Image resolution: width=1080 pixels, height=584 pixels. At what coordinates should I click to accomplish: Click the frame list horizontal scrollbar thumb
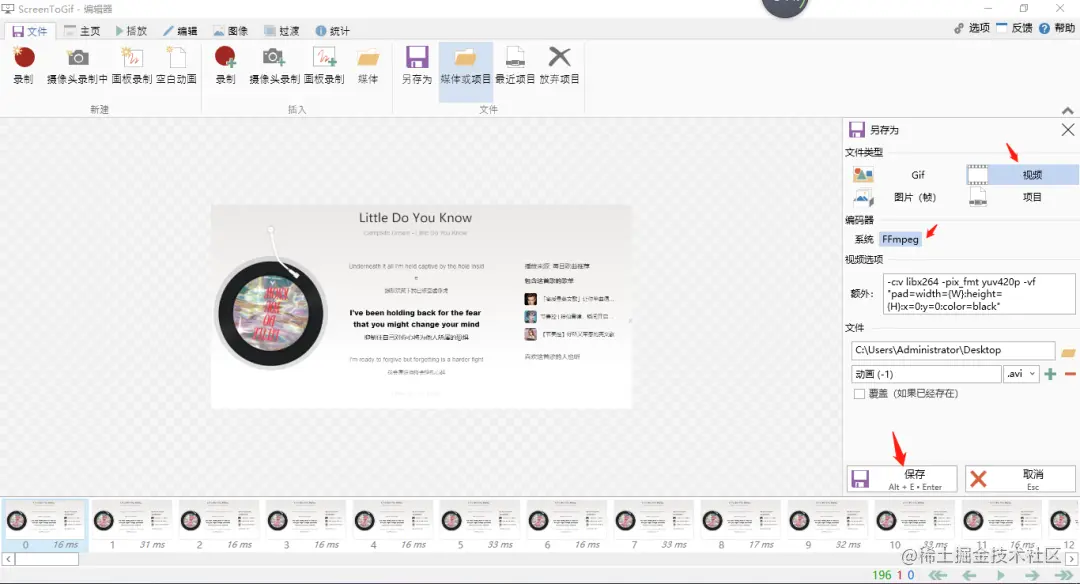pos(47,559)
